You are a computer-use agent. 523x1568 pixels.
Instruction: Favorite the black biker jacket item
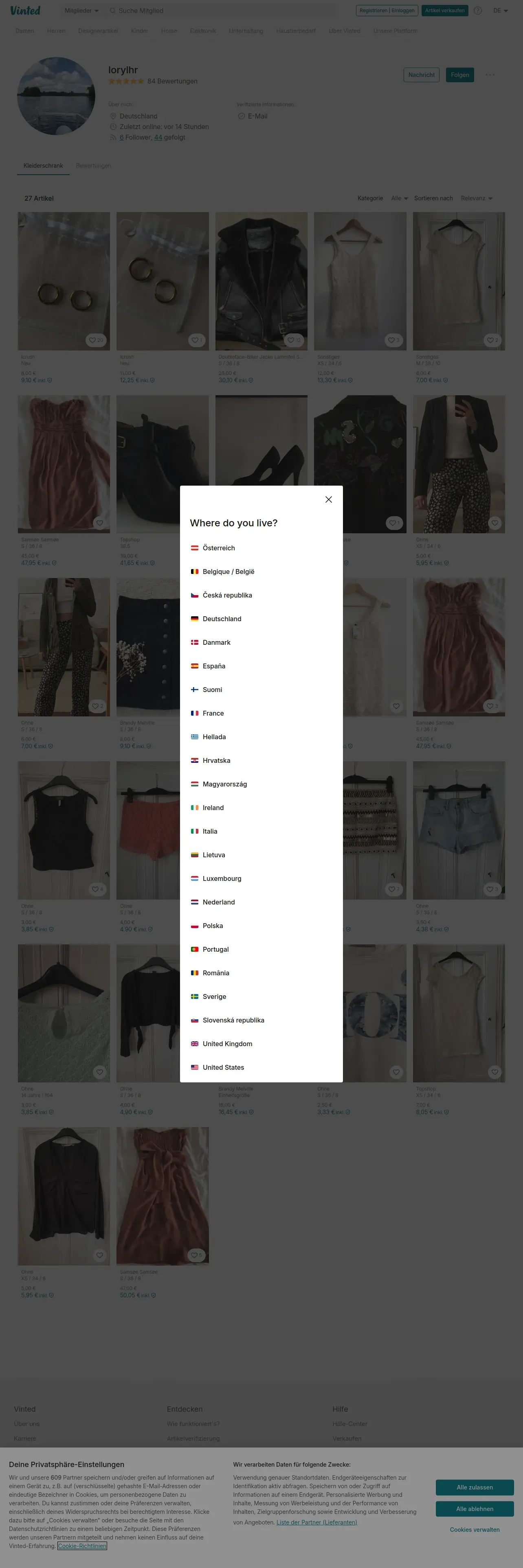[294, 340]
